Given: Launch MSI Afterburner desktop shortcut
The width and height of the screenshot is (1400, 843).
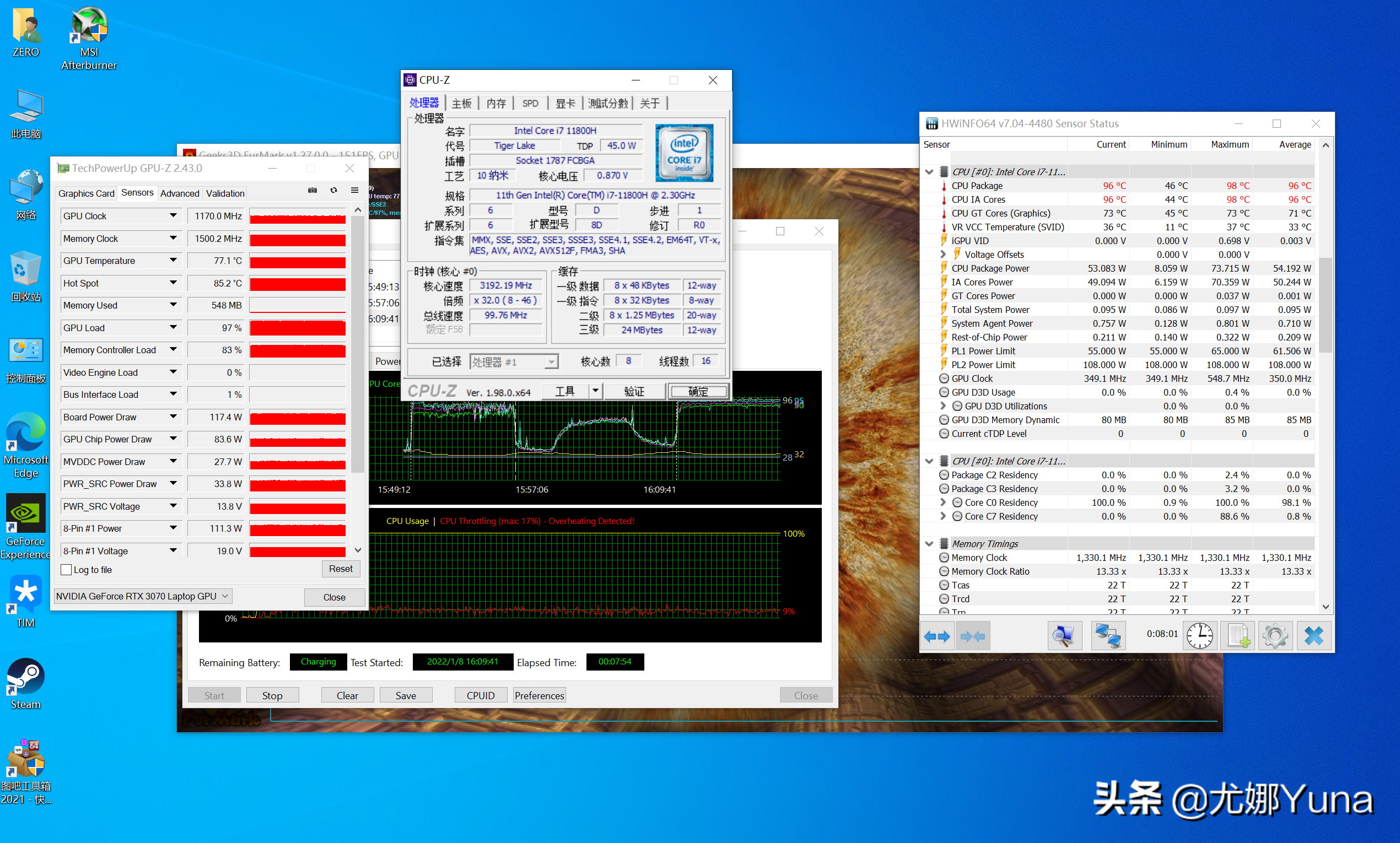Looking at the screenshot, I should (89, 37).
